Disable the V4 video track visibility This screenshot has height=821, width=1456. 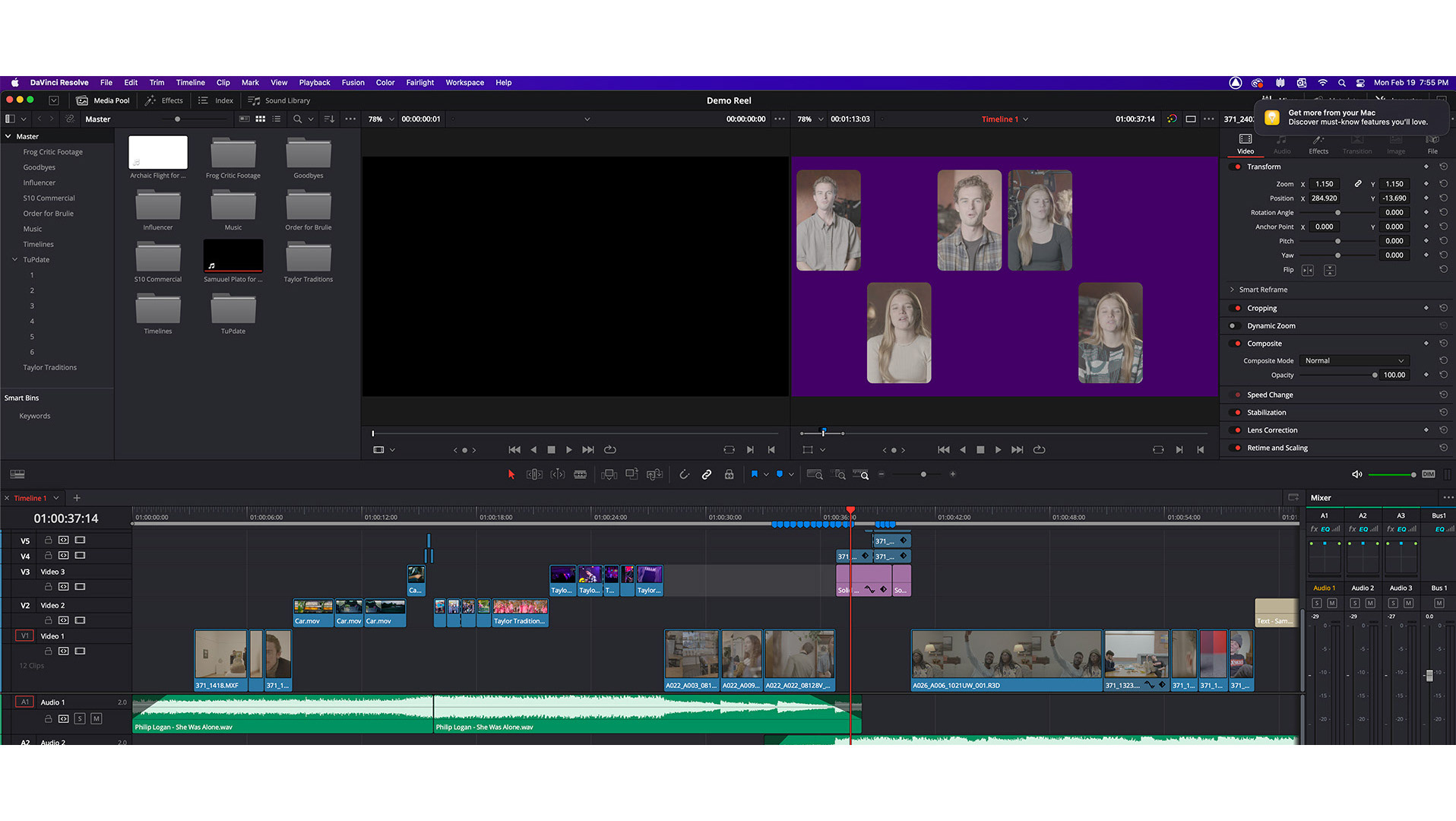click(x=80, y=556)
